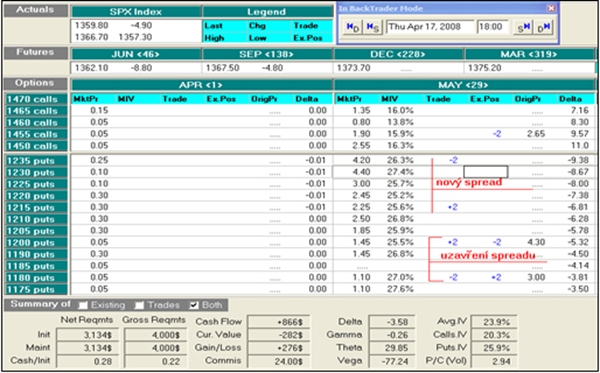Viewport: 600px width, 373px height.
Task: Select the APR <1> options header
Action: click(202, 85)
